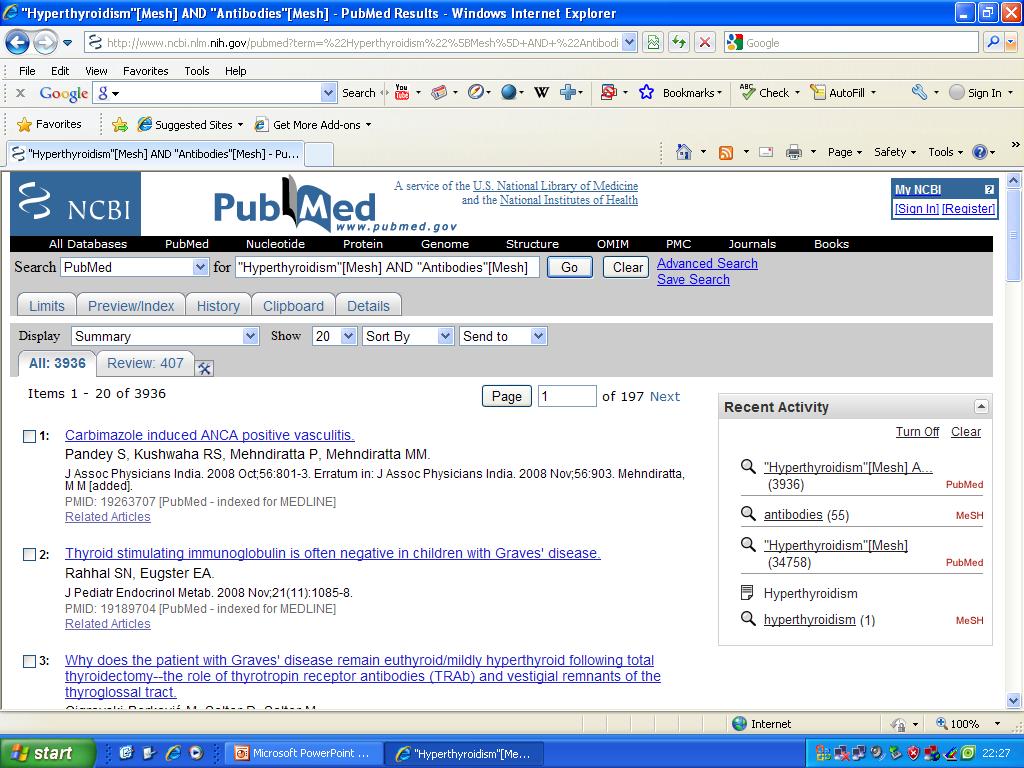Expand the address bar URL dropdown arrow
Screen dimensions: 1024x768
coord(629,43)
